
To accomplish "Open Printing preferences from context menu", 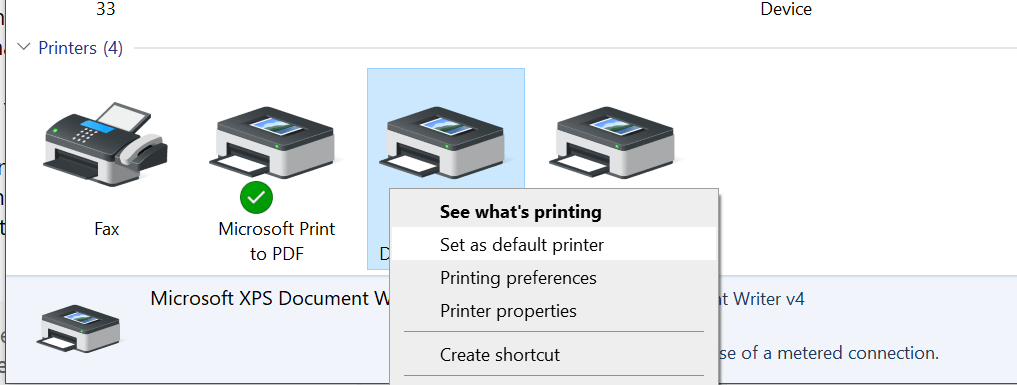I will (518, 278).
